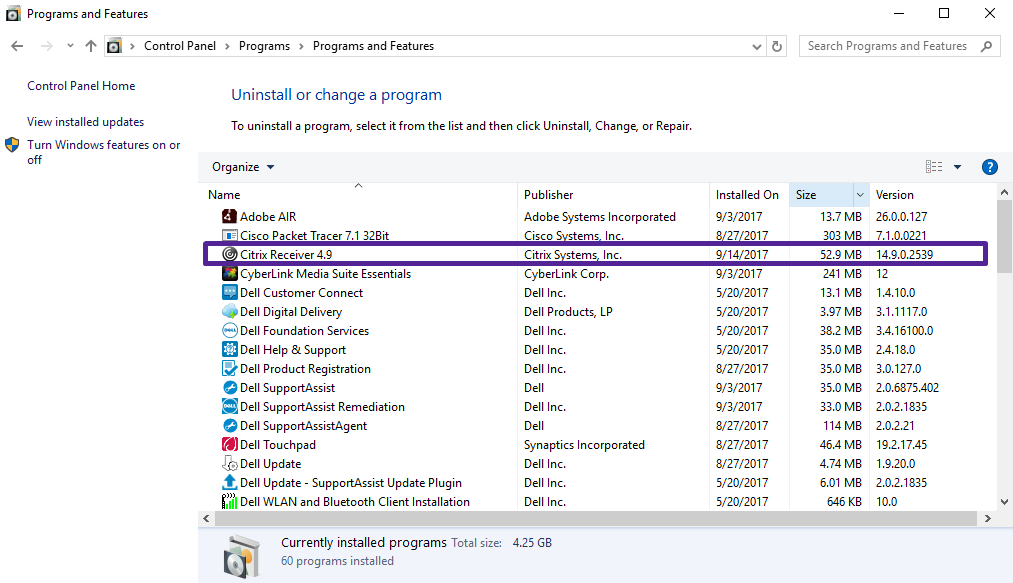This screenshot has height=583, width=1013.
Task: Click the Dell WLAN and Bluetooth icon
Action: click(229, 502)
